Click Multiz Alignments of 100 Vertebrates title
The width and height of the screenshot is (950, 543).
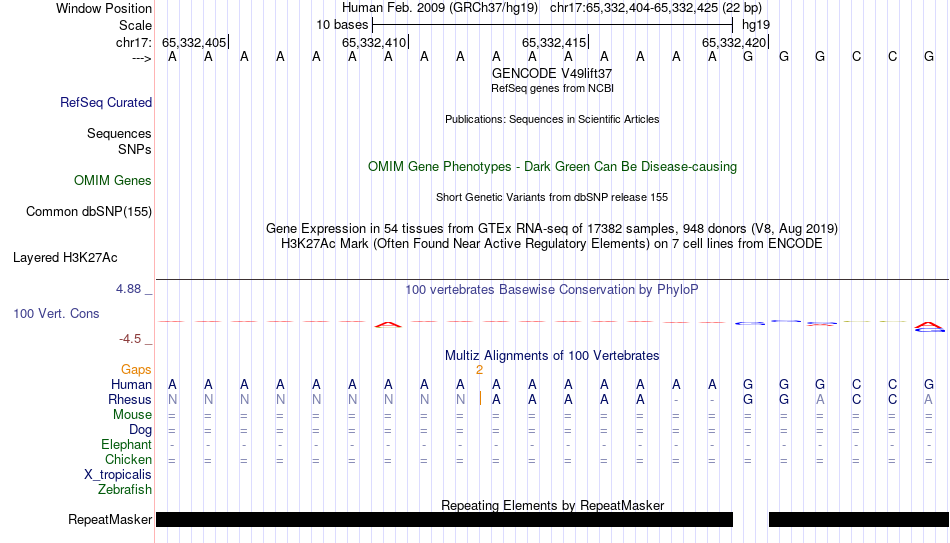point(552,356)
